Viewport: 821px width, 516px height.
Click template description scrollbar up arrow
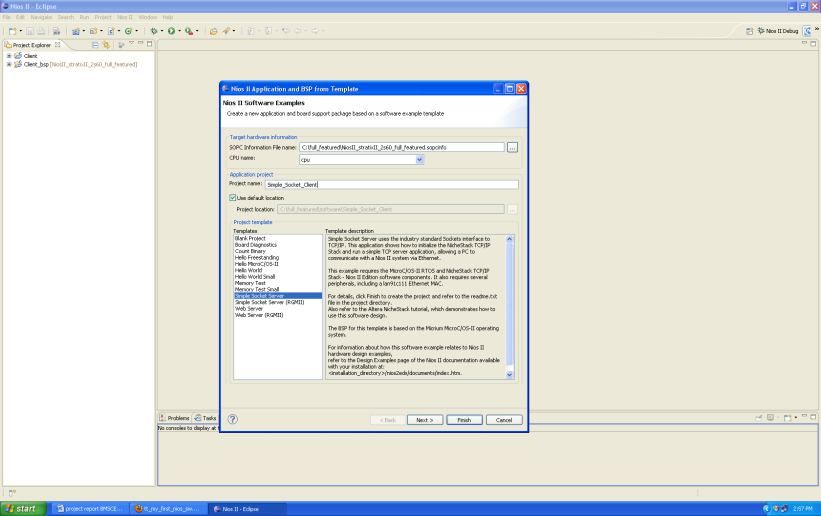pos(509,239)
